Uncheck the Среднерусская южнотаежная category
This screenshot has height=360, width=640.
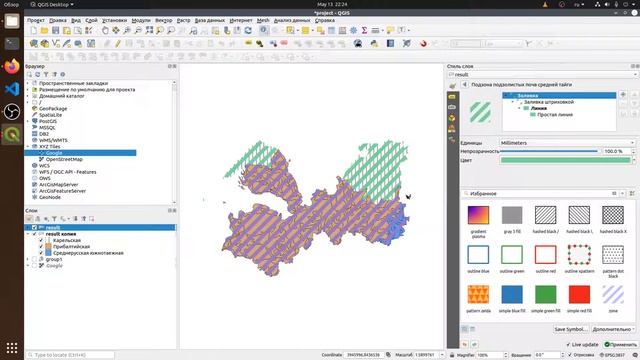pyautogui.click(x=41, y=253)
